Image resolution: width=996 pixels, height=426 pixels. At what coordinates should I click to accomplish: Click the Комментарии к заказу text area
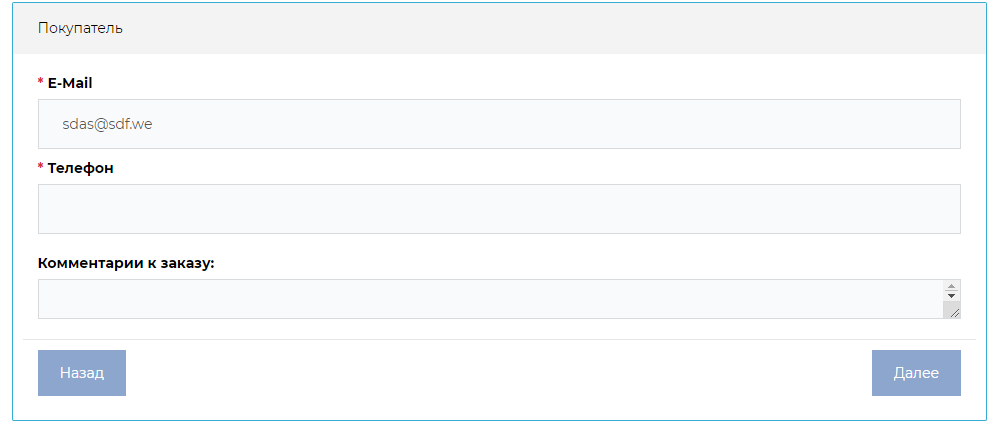click(x=490, y=299)
